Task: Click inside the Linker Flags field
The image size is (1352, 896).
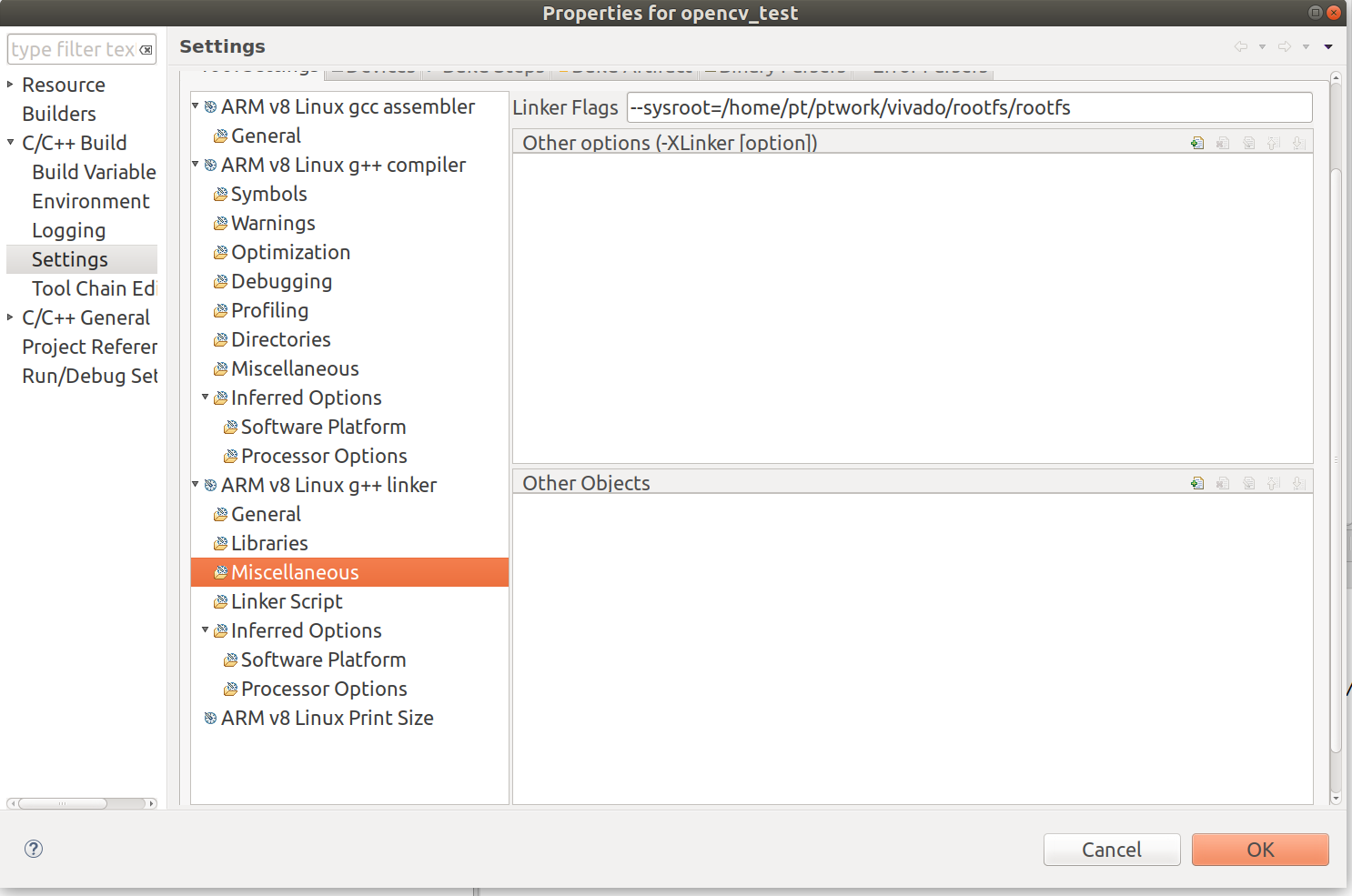Action: 910,107
